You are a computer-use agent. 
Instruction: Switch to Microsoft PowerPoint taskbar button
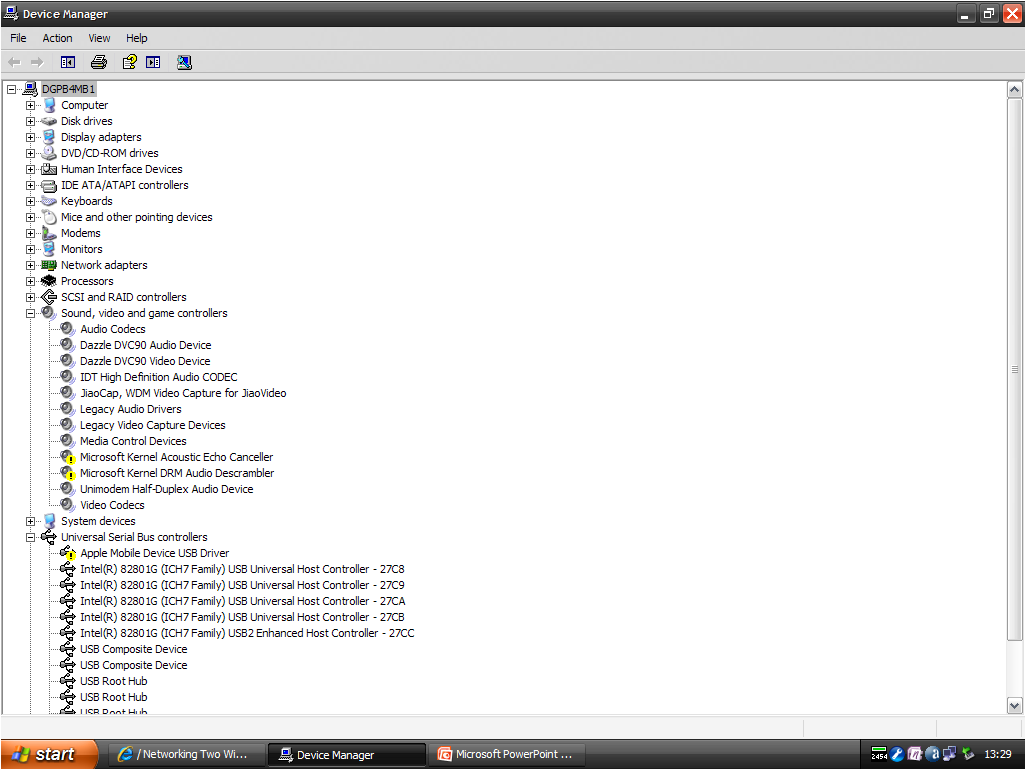point(507,754)
